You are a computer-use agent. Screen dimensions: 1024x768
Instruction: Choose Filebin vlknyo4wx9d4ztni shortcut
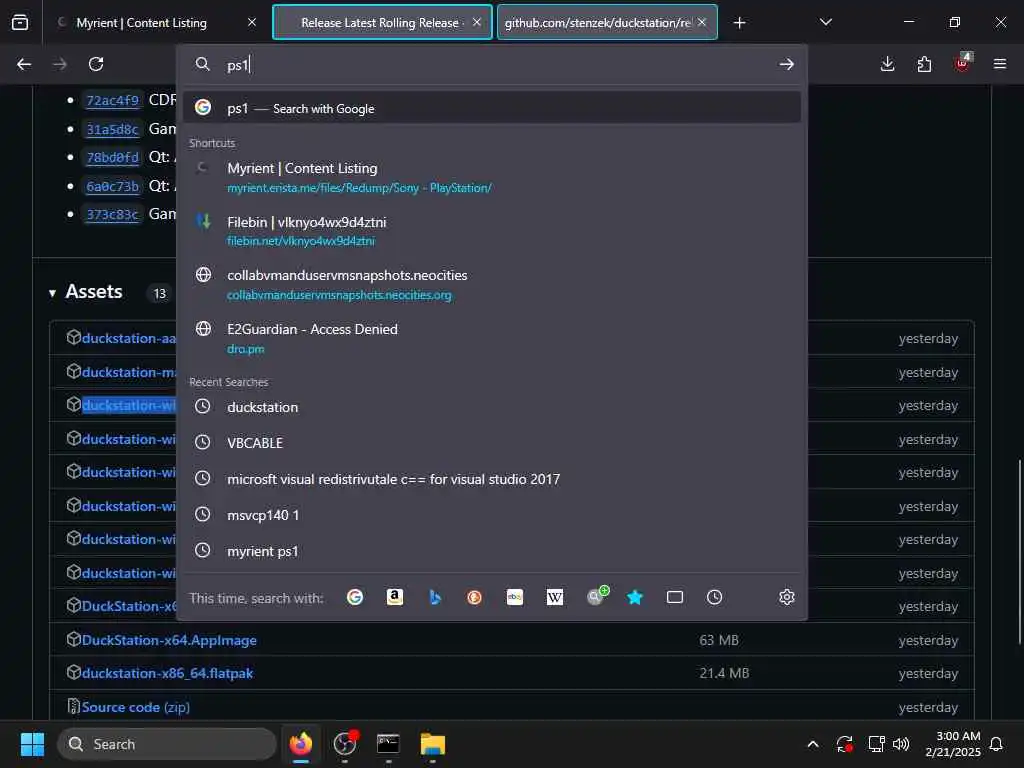492,231
